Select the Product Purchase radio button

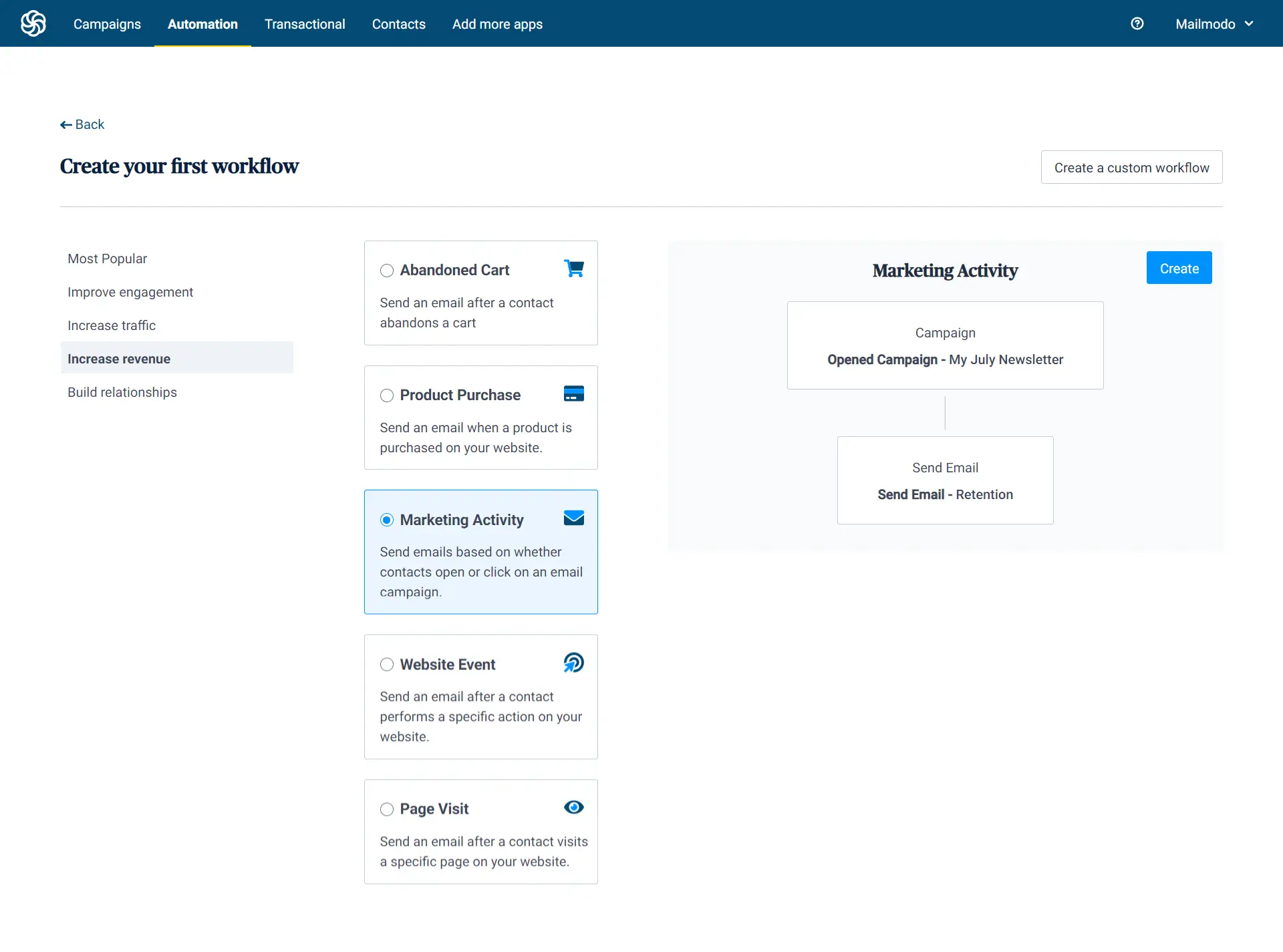[387, 395]
